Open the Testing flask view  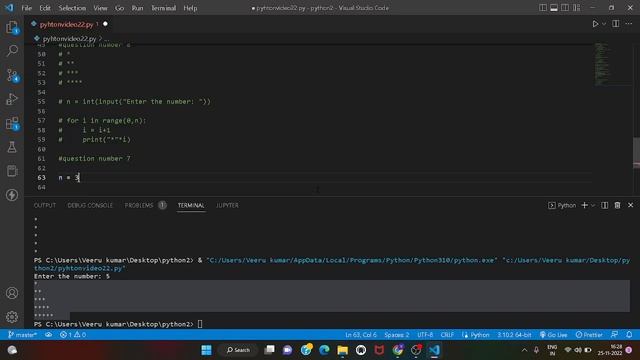(12, 147)
